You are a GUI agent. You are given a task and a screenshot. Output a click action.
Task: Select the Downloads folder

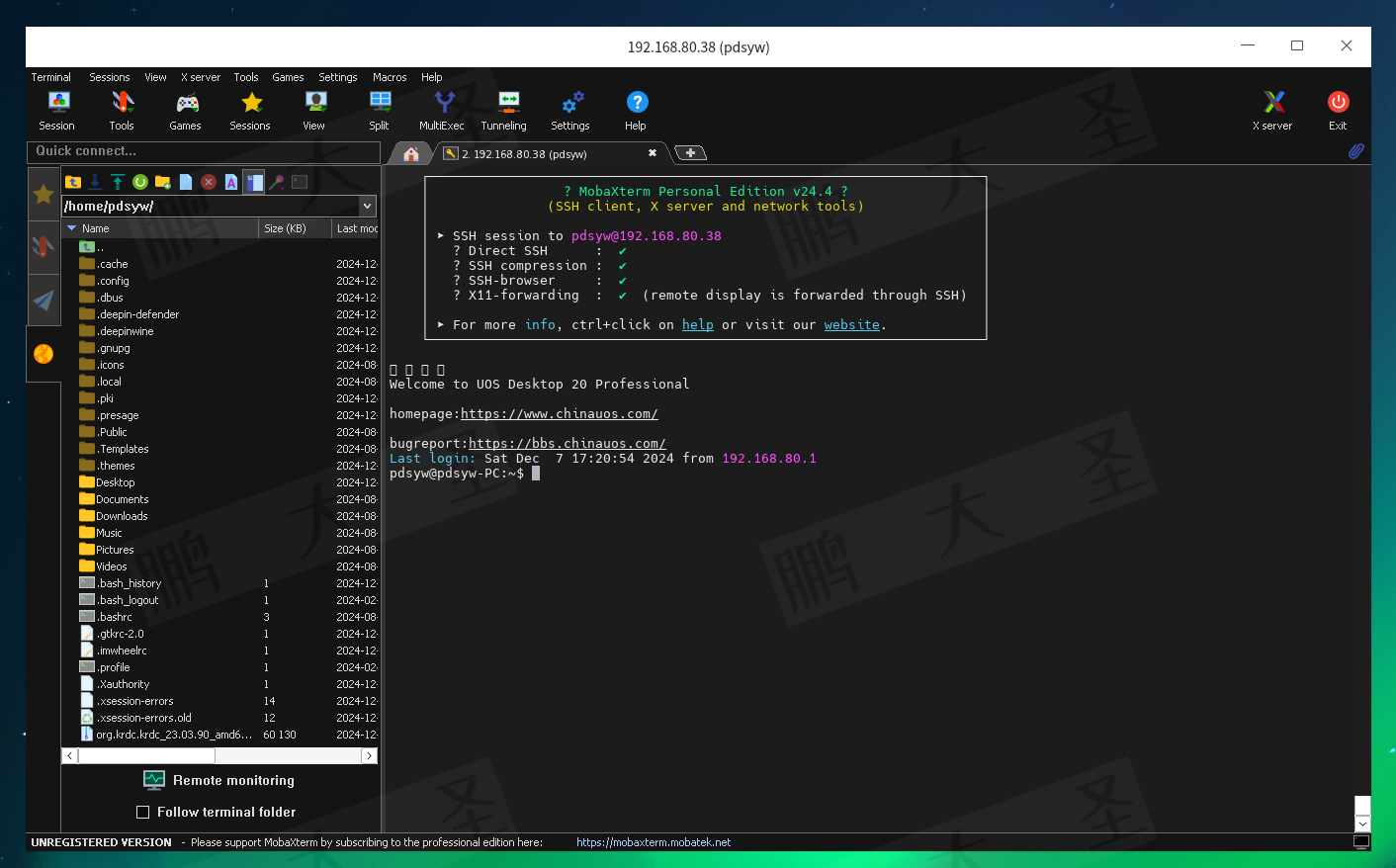click(122, 516)
